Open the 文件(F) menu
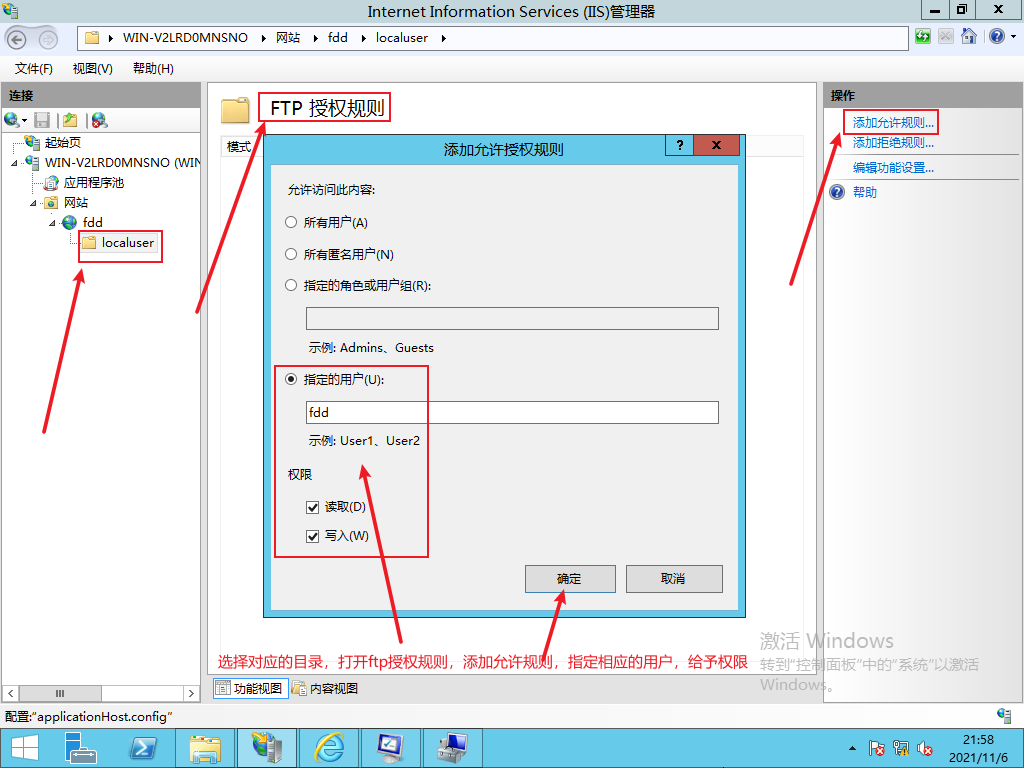 tap(33, 69)
